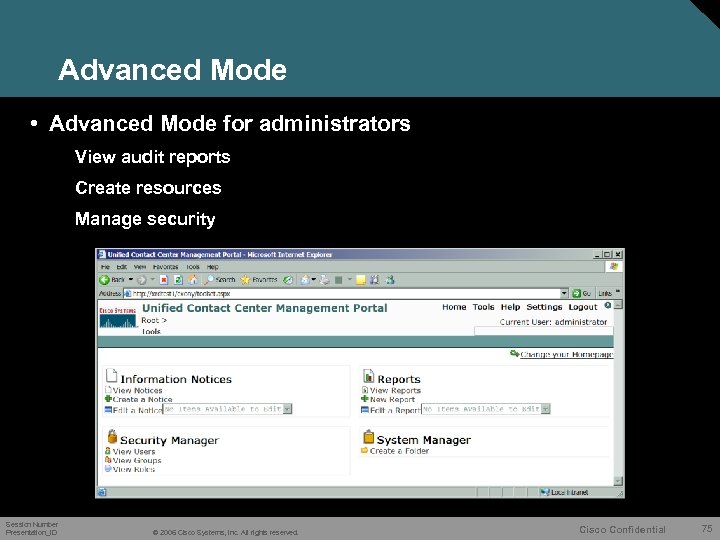The image size is (720, 540).
Task: Click the Mail icon in the browser toolbar
Action: click(305, 280)
